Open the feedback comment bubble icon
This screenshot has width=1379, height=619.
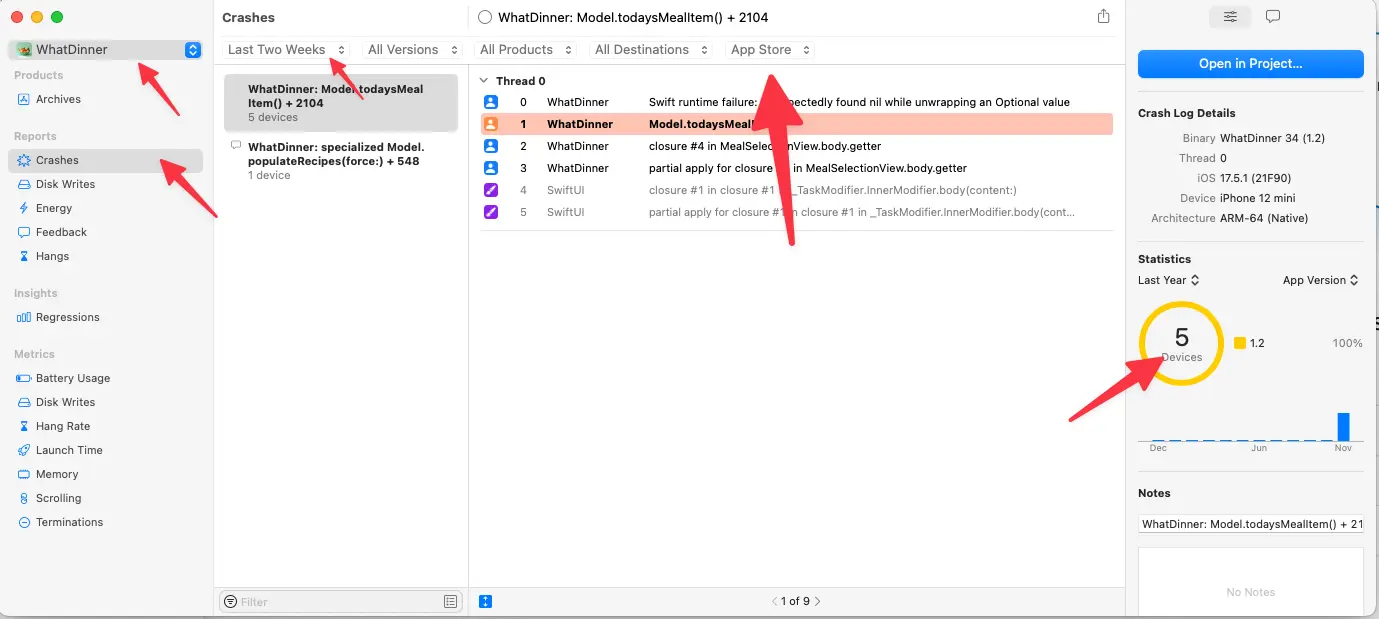1273,17
